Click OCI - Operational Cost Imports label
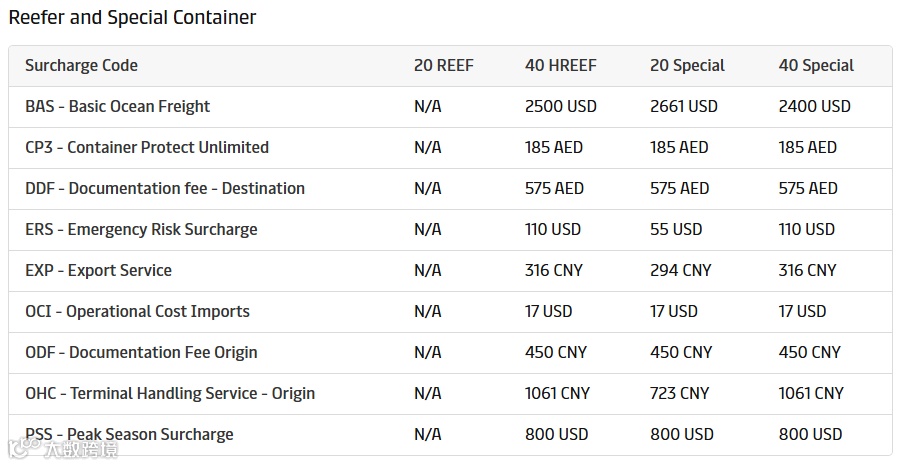 [x=137, y=312]
